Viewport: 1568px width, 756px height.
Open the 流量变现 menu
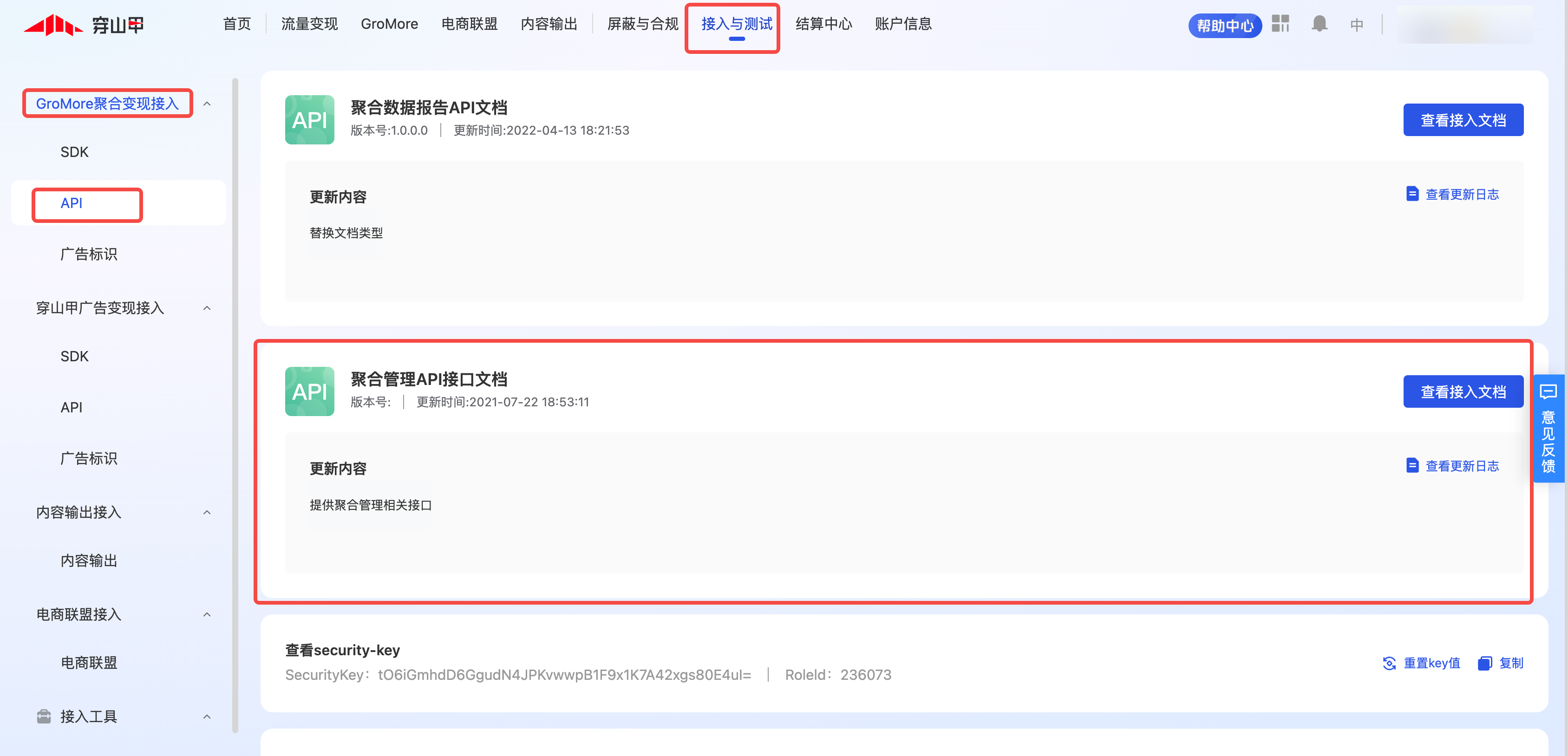click(309, 24)
